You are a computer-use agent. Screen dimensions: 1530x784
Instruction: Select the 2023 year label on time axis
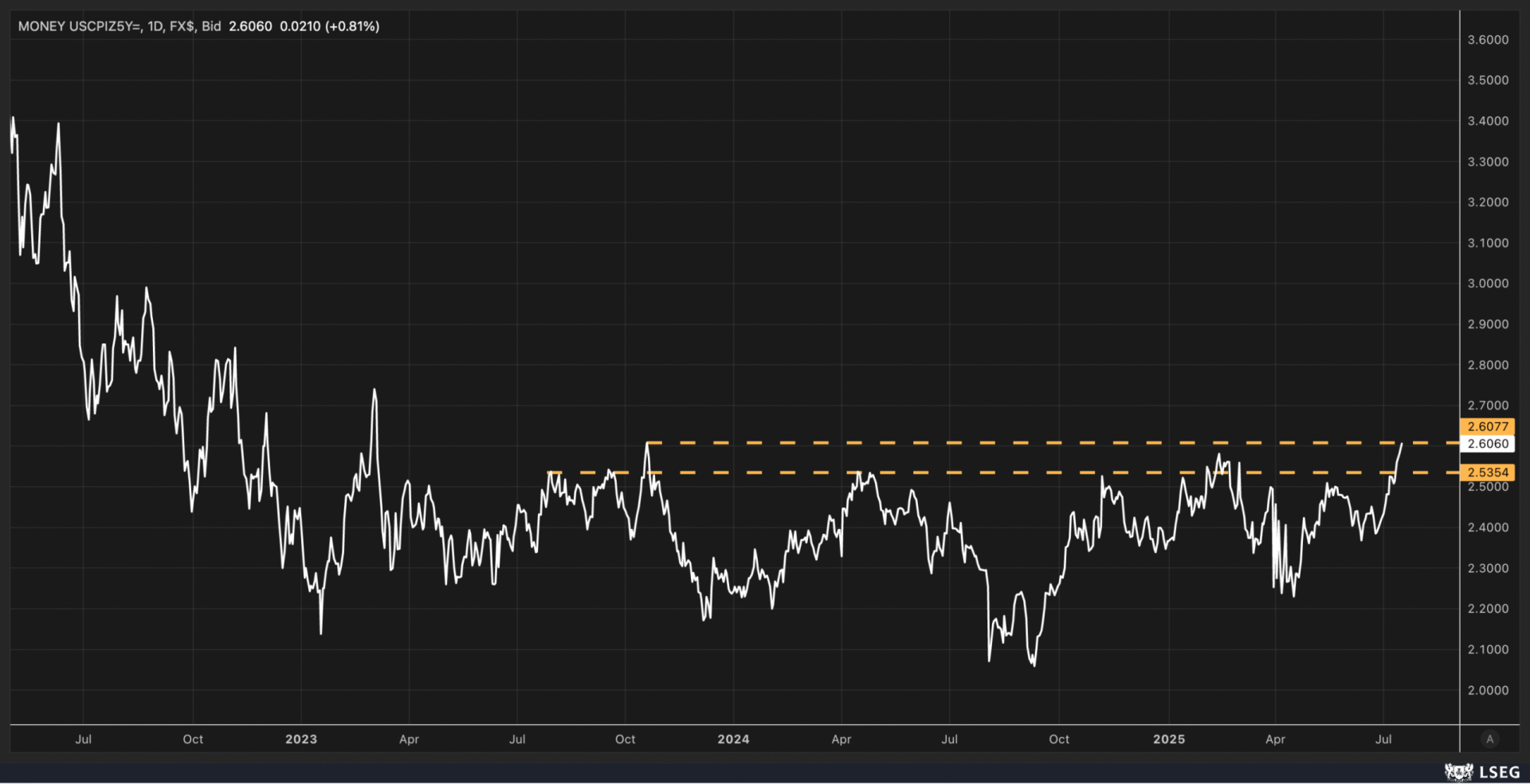[301, 739]
